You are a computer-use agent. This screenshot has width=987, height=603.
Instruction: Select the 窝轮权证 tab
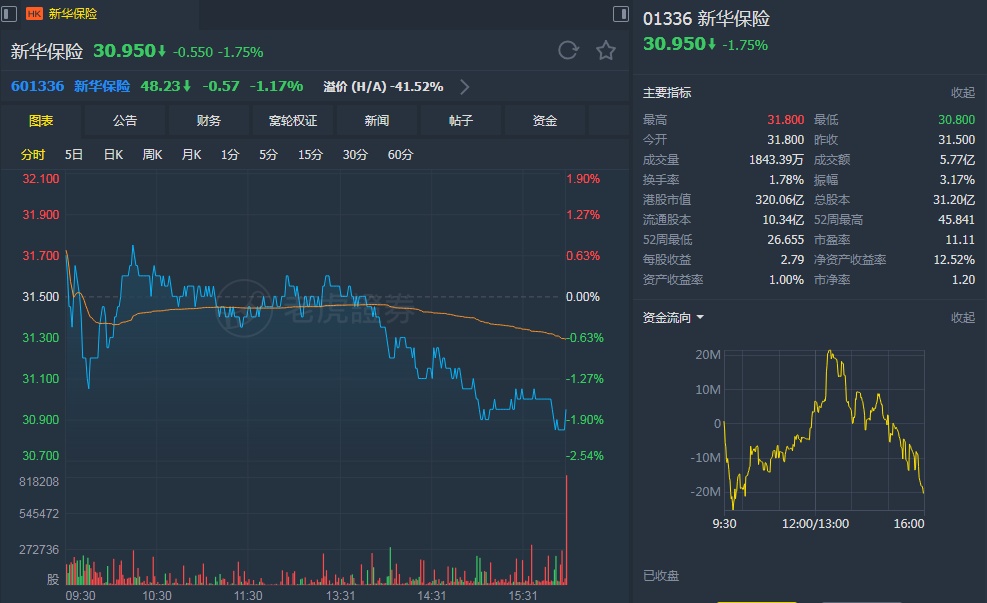click(x=293, y=121)
